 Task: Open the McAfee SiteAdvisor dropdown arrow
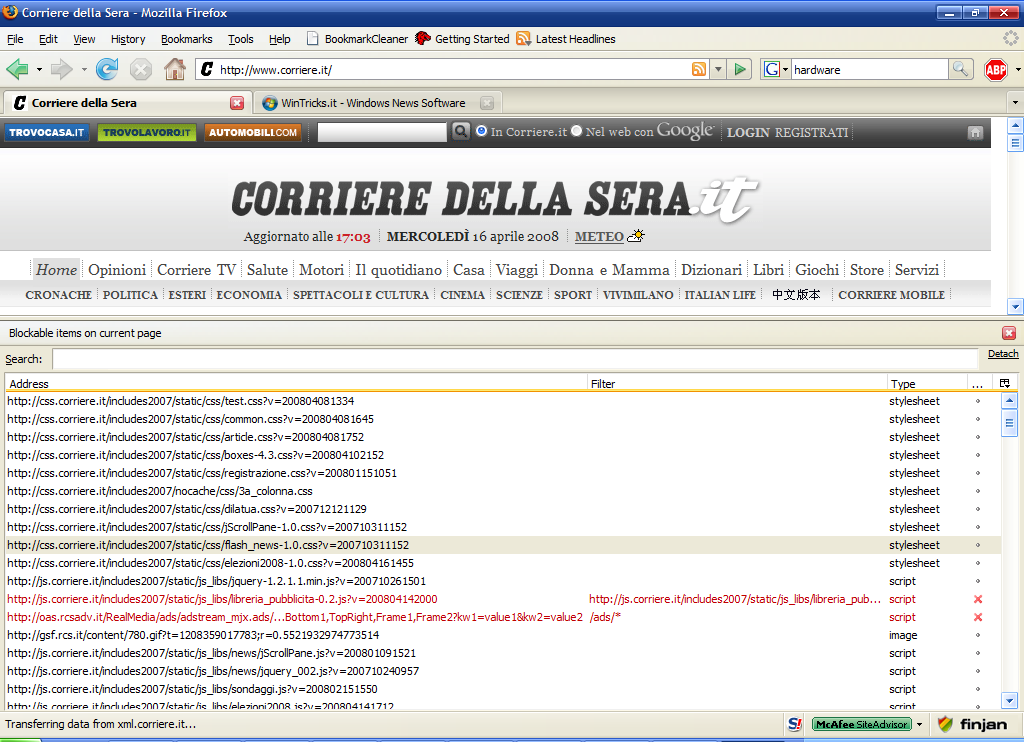click(x=920, y=724)
